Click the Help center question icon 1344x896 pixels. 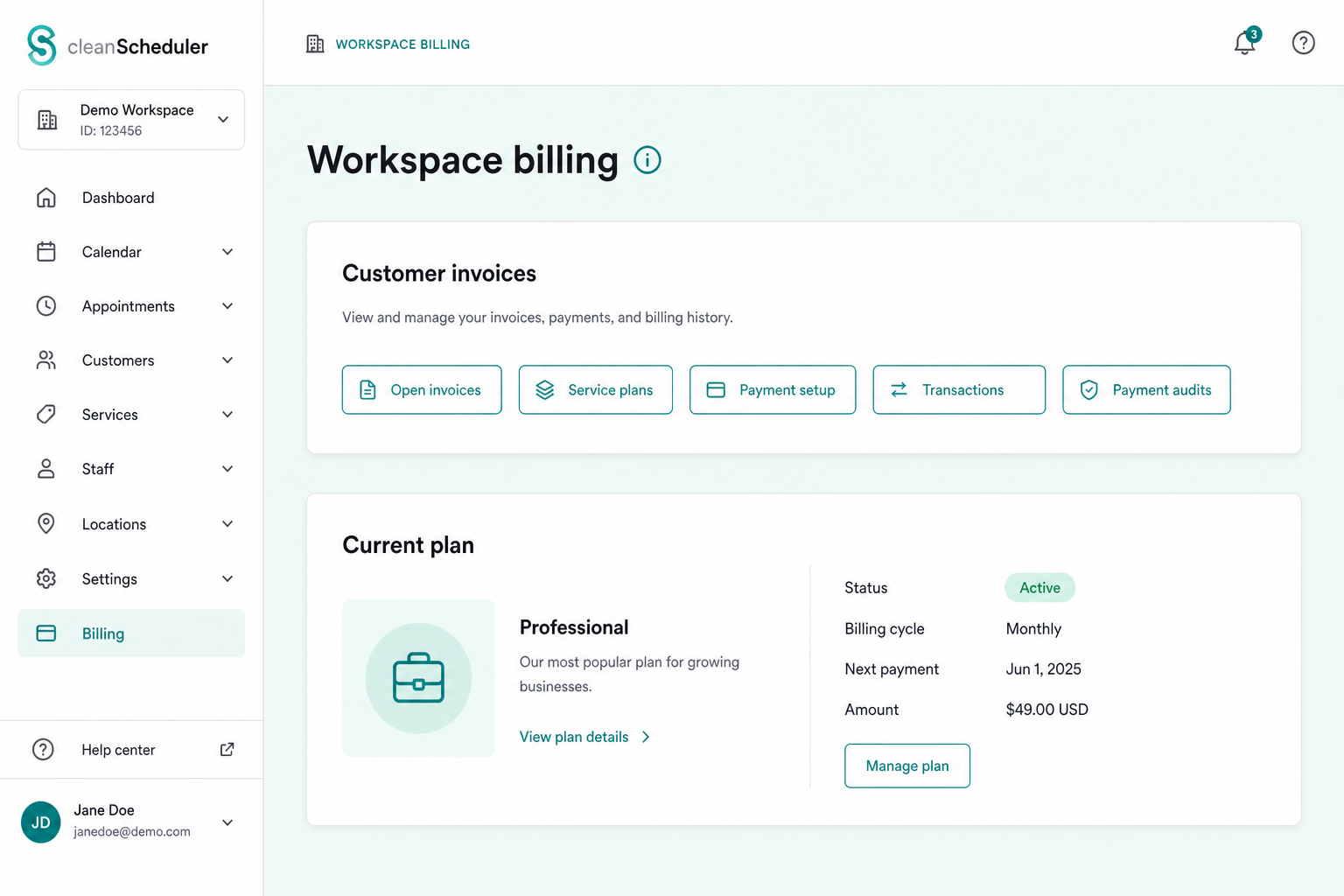click(x=43, y=750)
